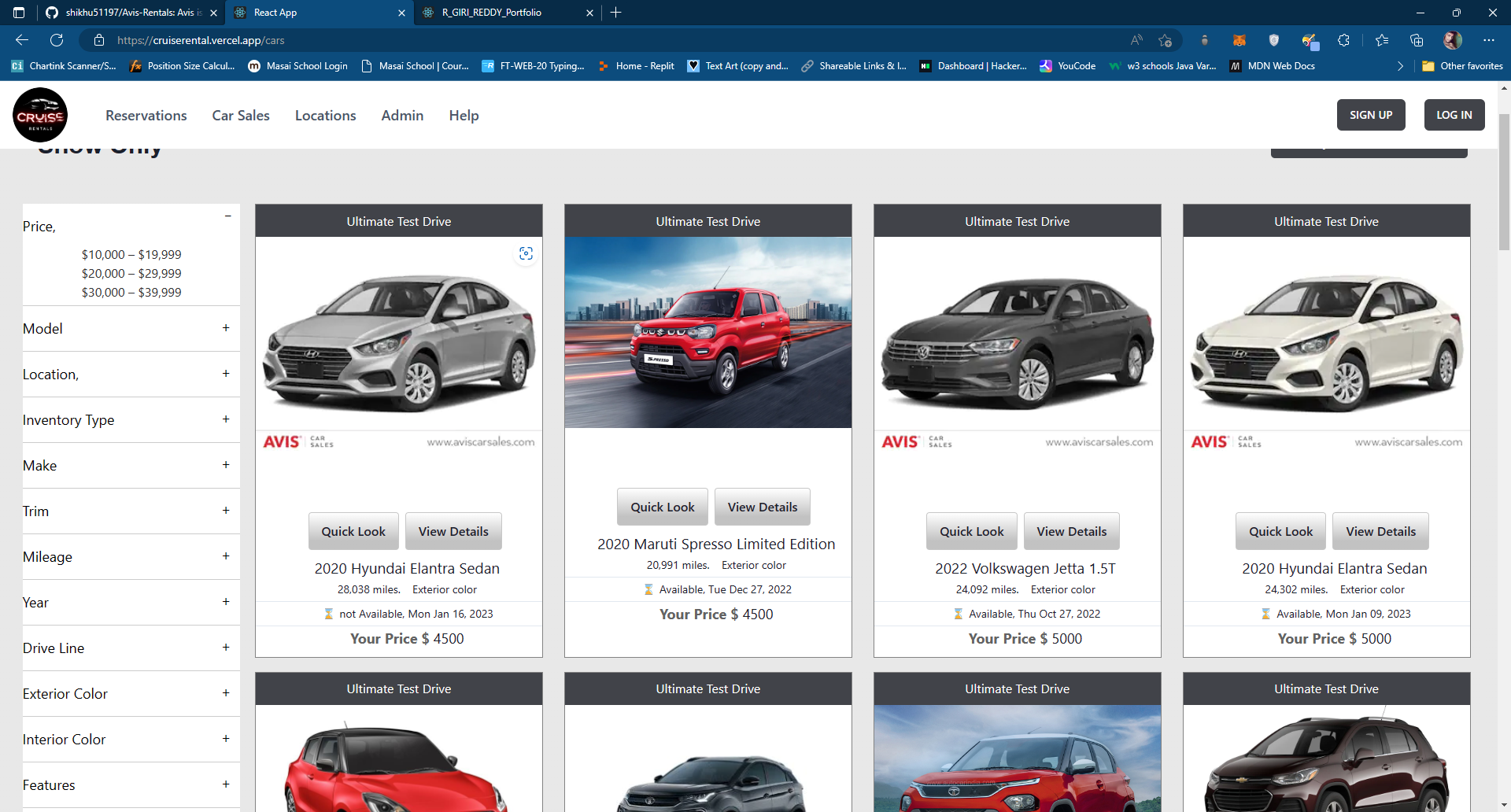1511x812 pixels.
Task: Select price range $10,000 – $19,999
Action: (131, 254)
